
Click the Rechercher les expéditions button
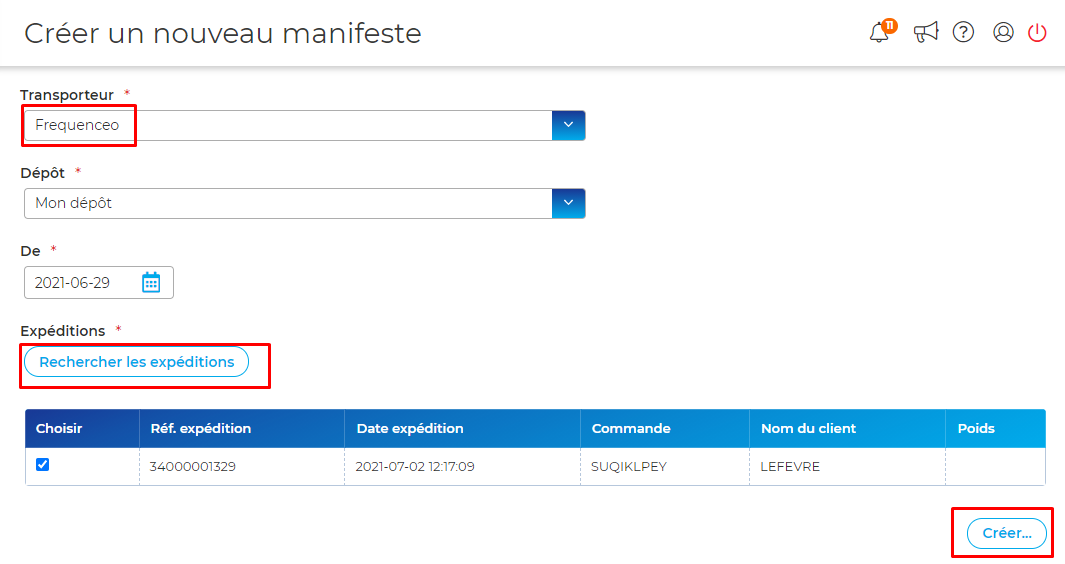137,362
